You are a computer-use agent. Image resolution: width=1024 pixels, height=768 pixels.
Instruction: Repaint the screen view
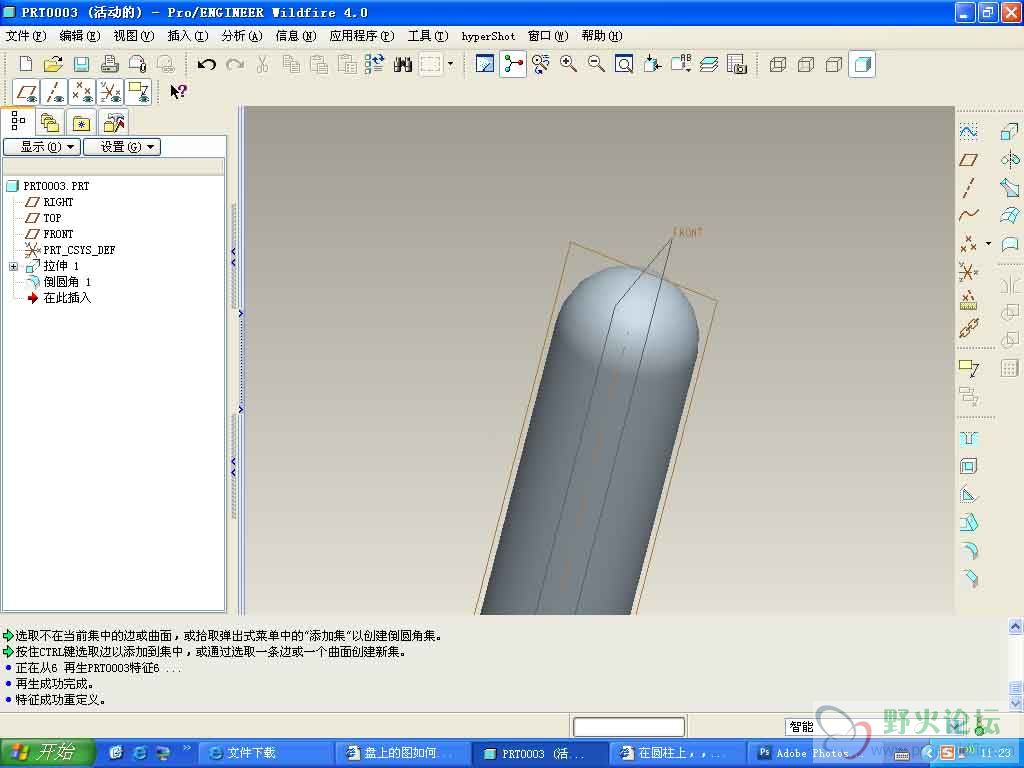point(485,64)
